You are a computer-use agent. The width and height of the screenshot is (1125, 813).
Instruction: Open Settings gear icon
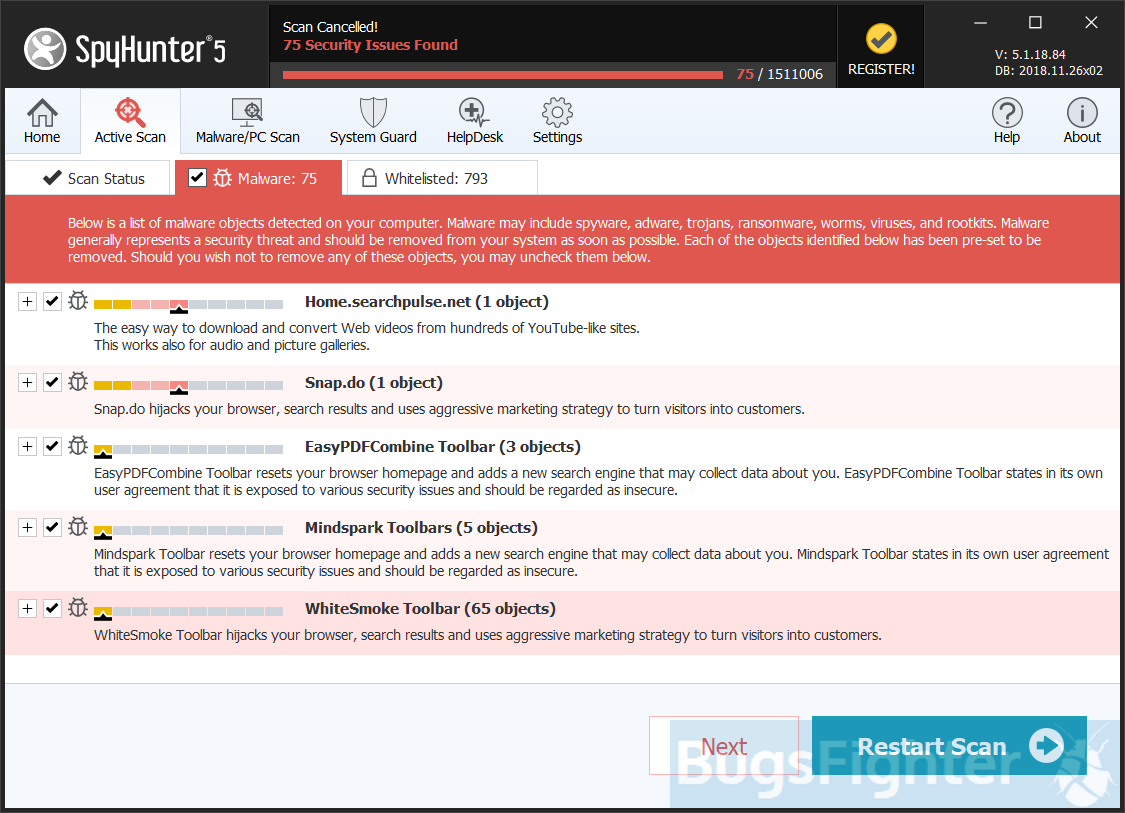coord(557,113)
